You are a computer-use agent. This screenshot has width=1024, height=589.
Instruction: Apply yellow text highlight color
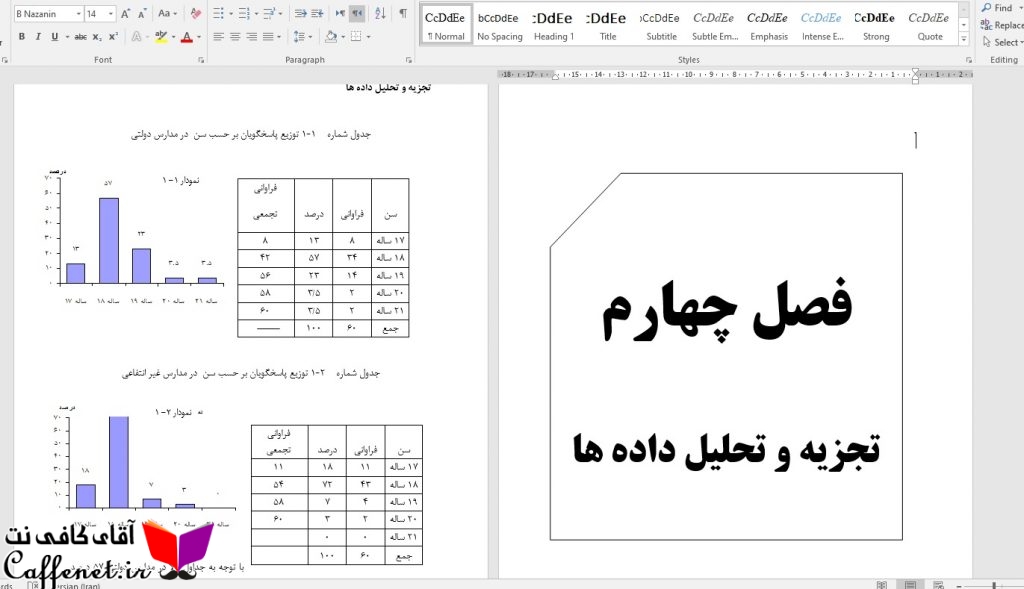(x=161, y=37)
